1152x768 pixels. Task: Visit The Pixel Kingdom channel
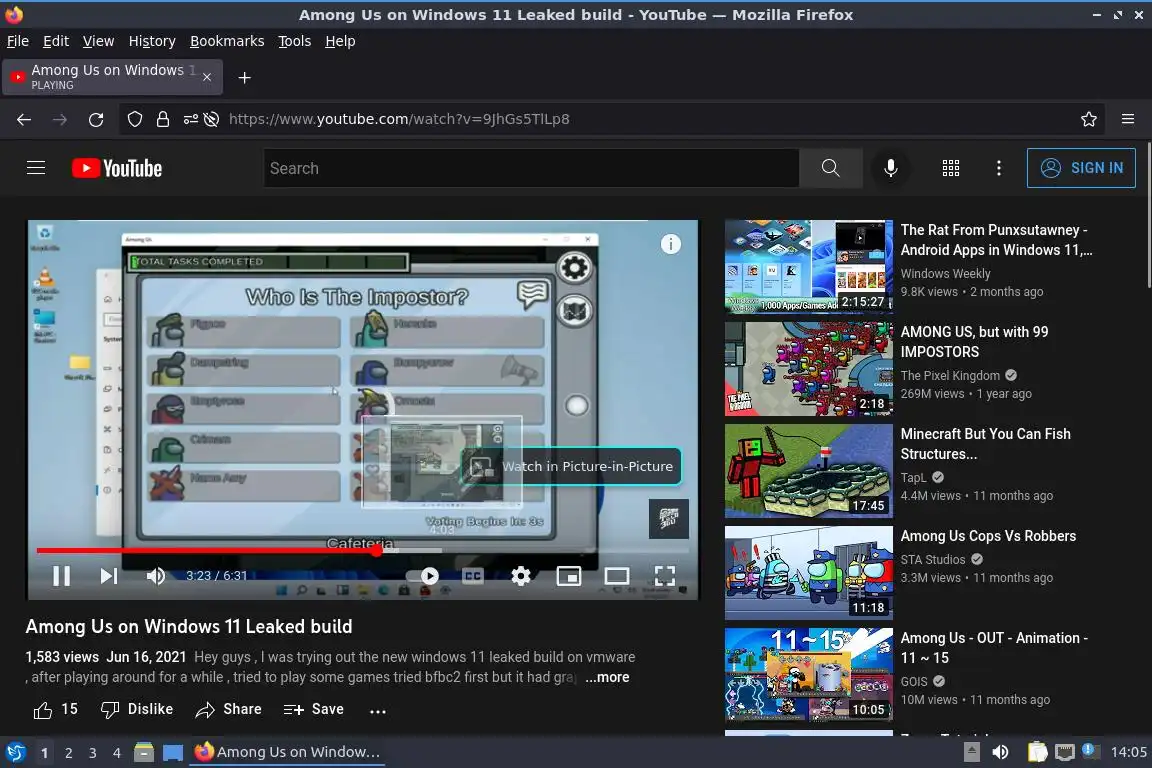click(x=950, y=376)
